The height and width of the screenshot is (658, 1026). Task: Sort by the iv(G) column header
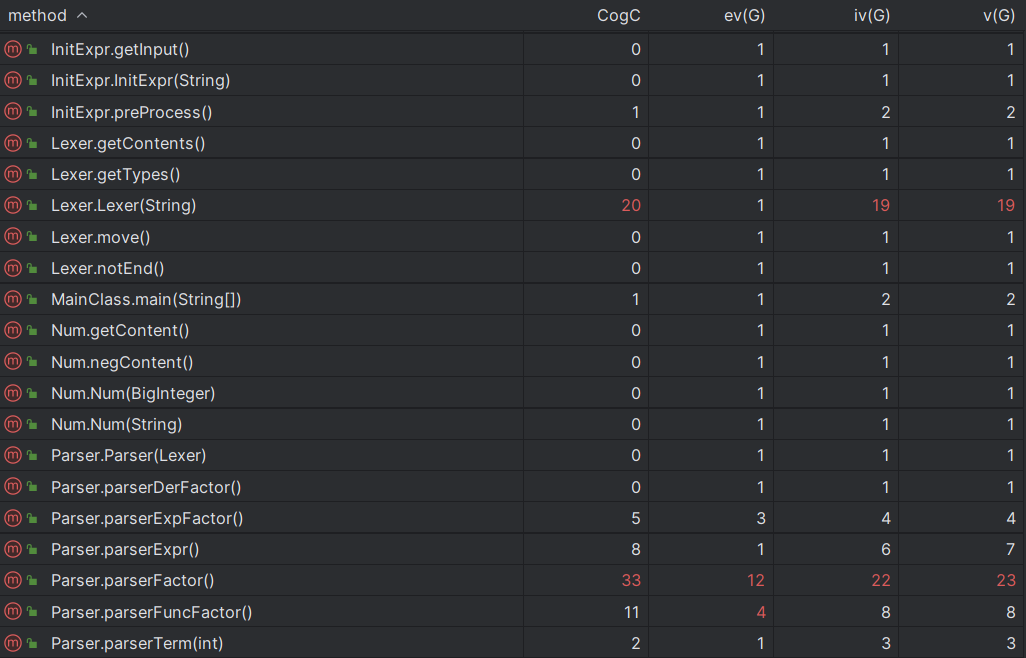pos(872,16)
